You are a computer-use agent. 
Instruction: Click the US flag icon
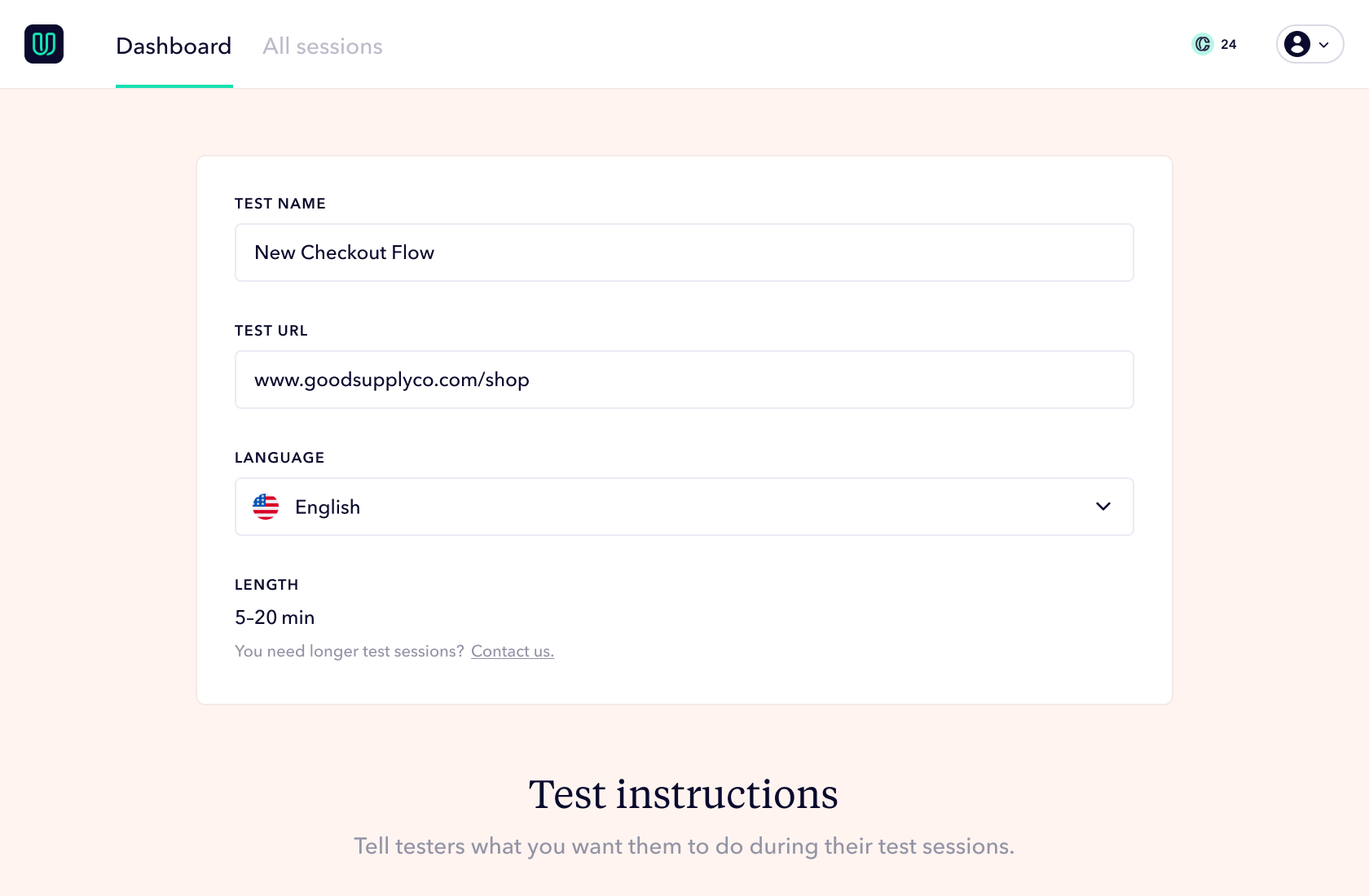point(266,507)
